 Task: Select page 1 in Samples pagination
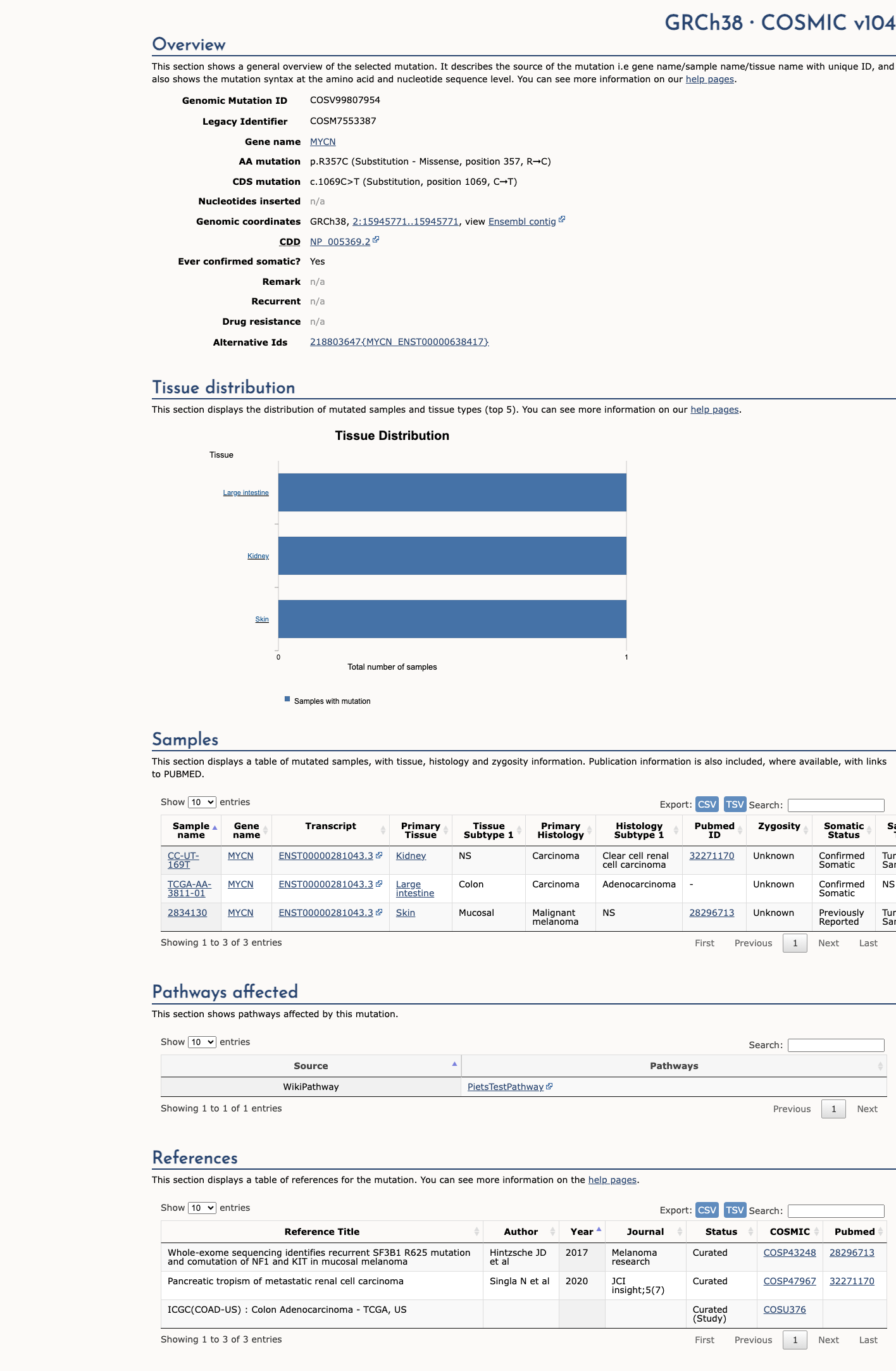(x=795, y=943)
